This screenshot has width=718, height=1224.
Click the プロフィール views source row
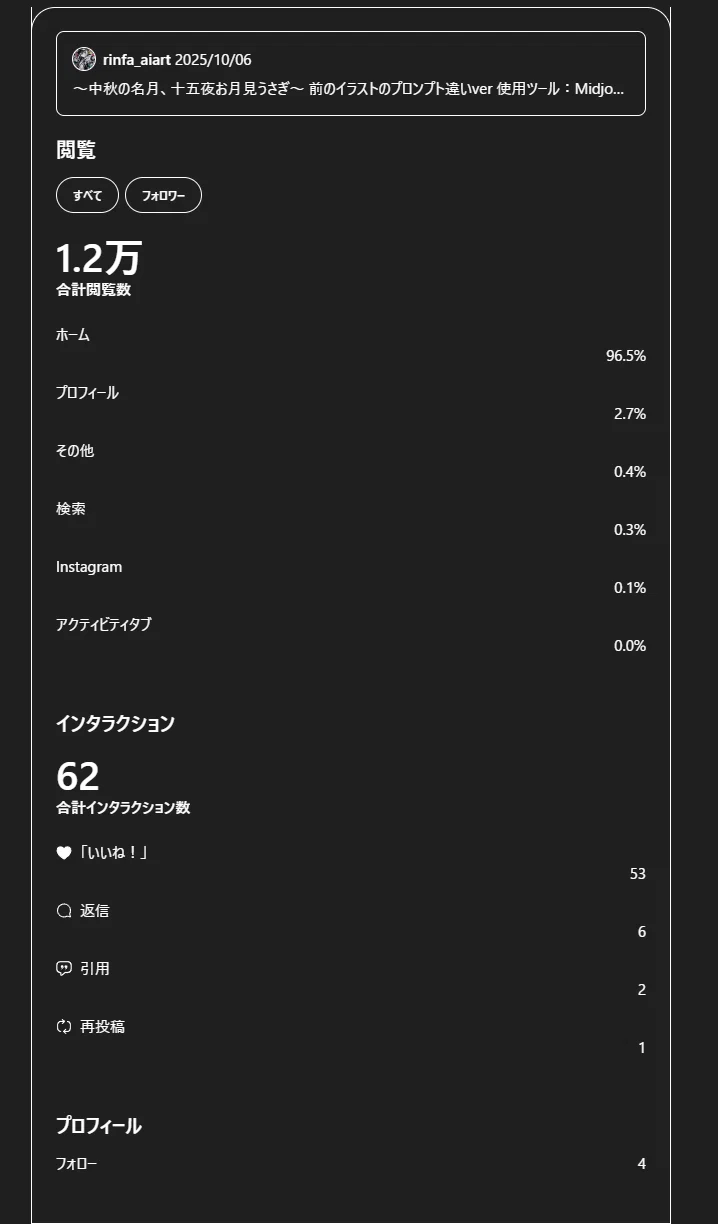[x=351, y=404]
